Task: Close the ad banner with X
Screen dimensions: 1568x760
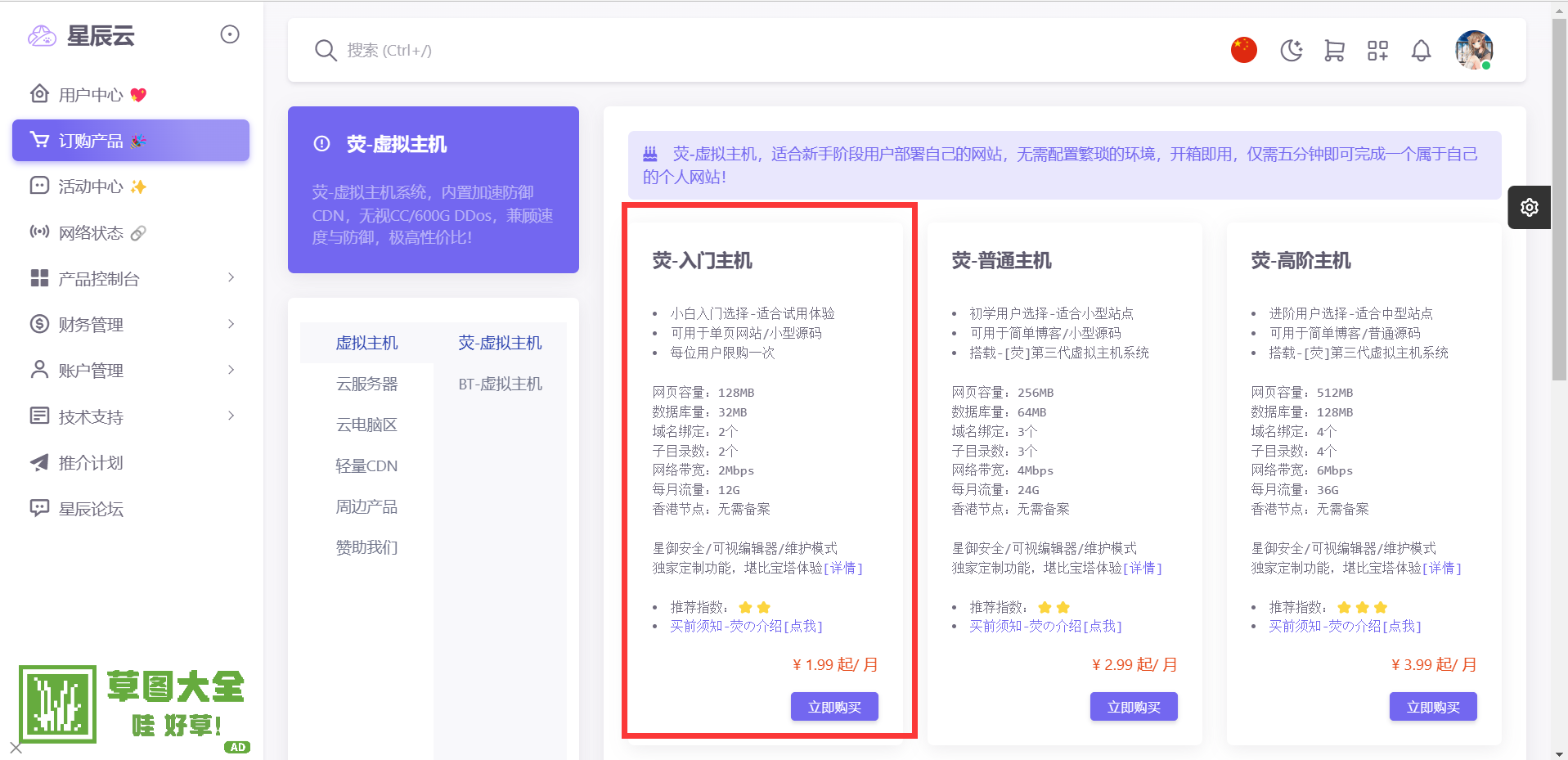Action: [x=16, y=747]
